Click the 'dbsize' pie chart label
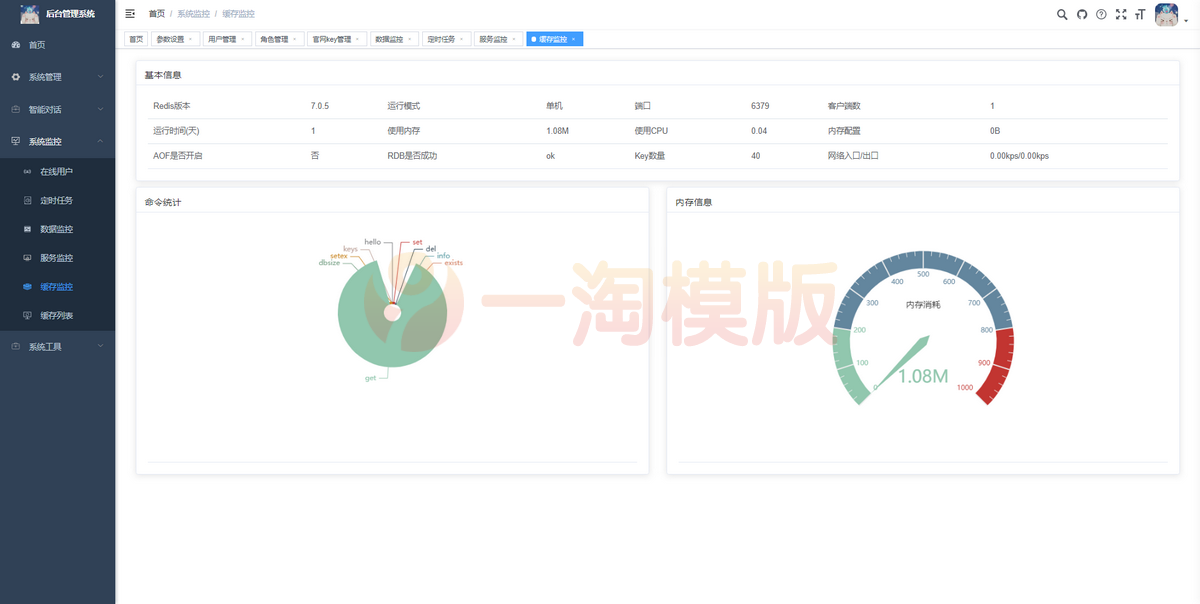This screenshot has width=1200, height=604. tap(329, 263)
